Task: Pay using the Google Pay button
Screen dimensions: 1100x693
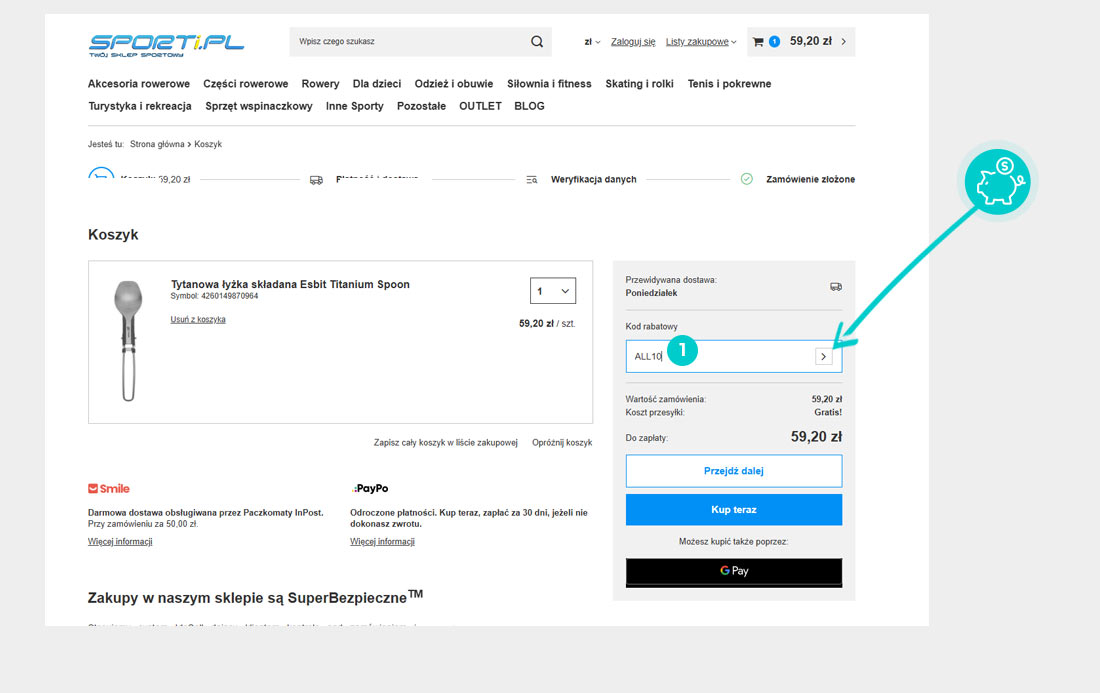Action: click(x=733, y=571)
